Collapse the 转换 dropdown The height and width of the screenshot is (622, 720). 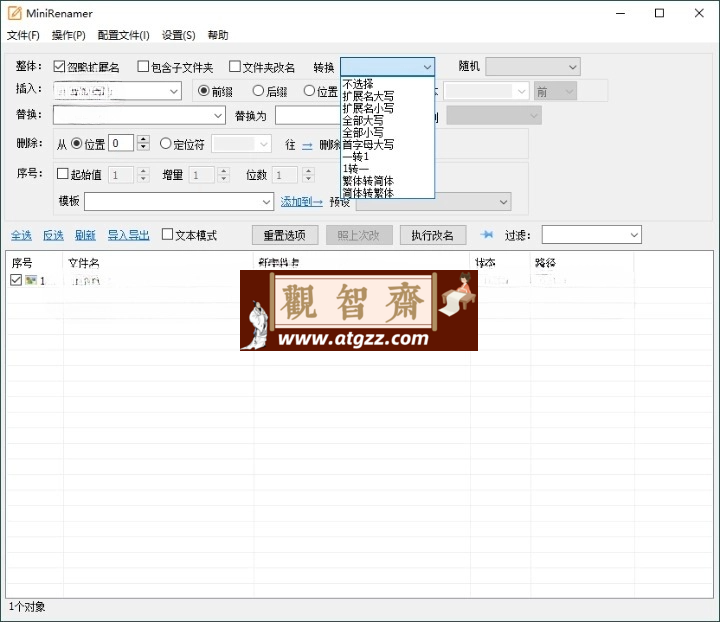tap(427, 67)
